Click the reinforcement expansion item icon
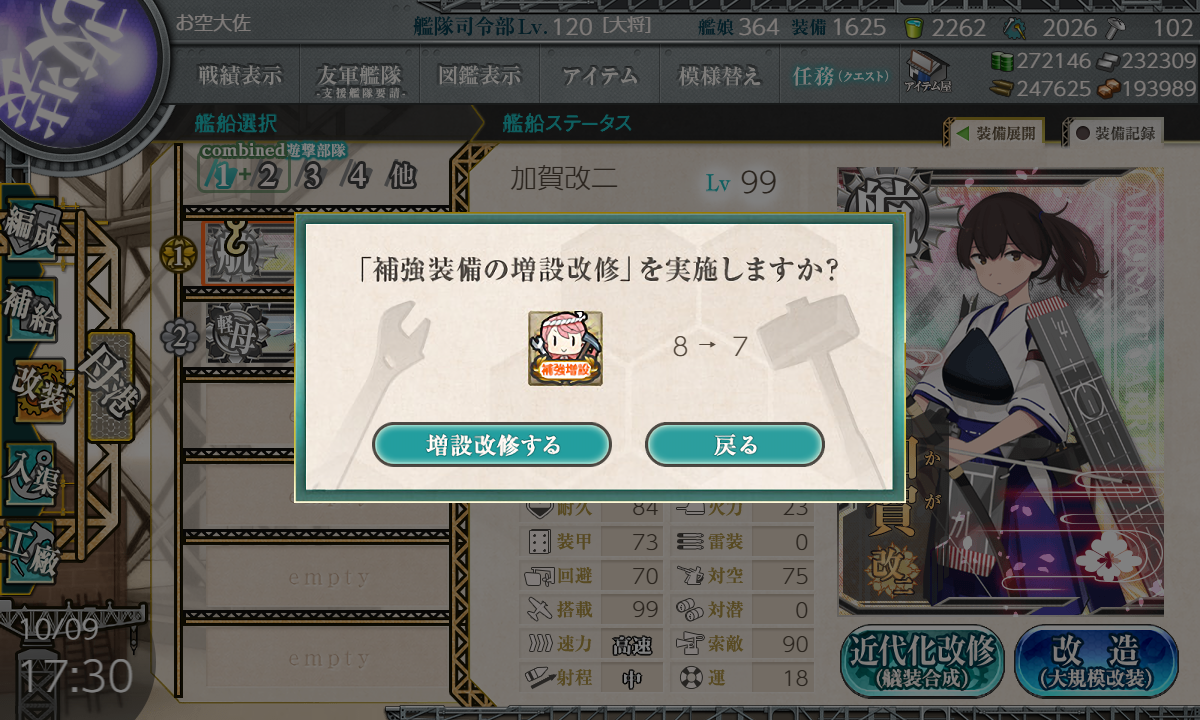The image size is (1200, 720). [x=565, y=348]
